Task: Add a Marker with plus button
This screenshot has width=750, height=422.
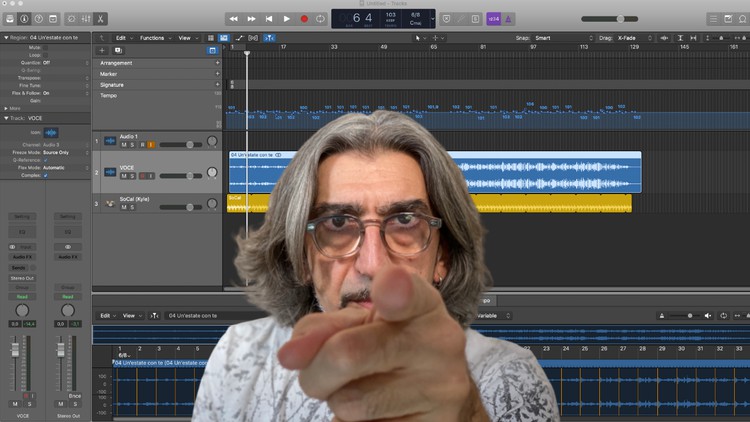Action: pos(218,74)
